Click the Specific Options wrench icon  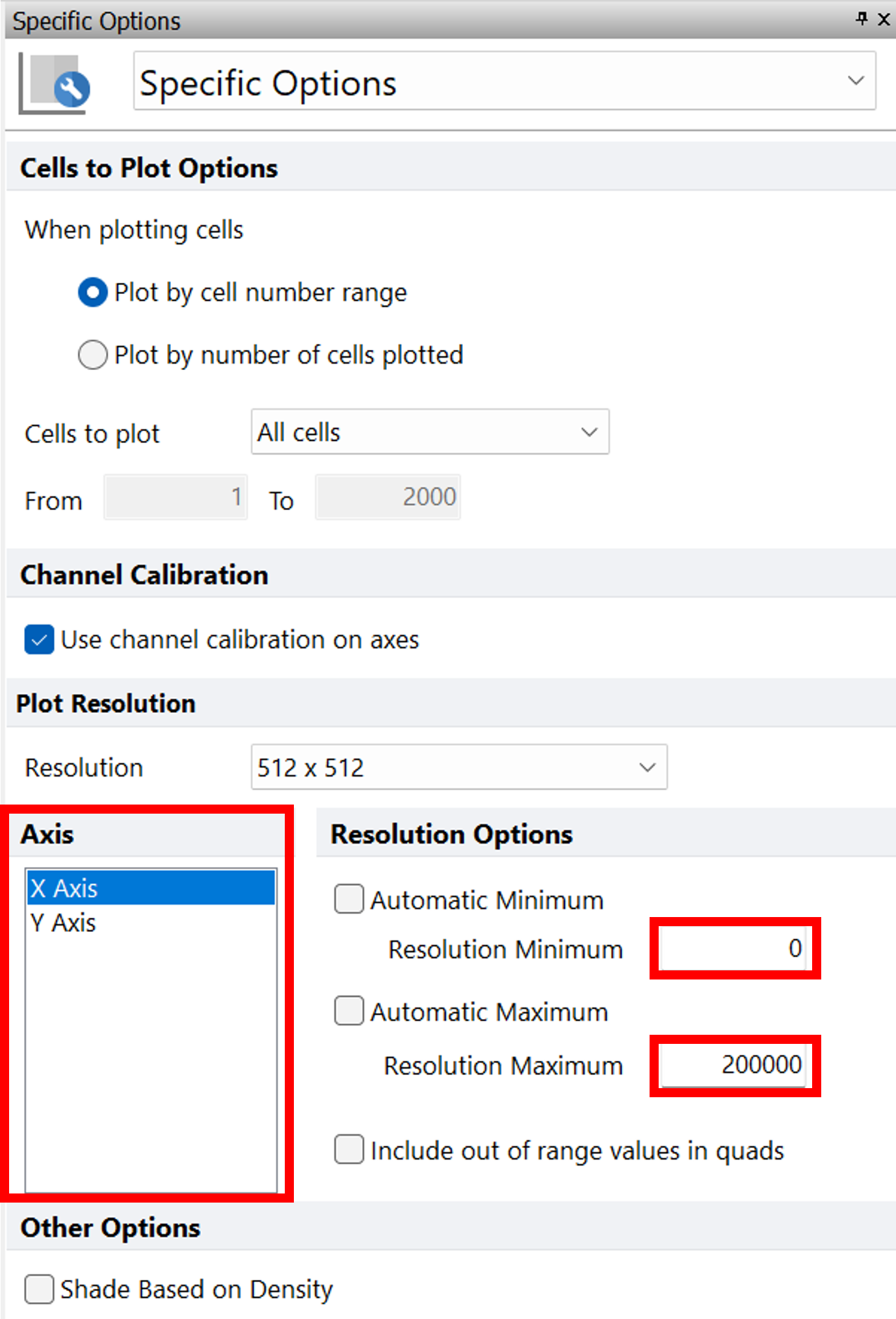(x=55, y=84)
